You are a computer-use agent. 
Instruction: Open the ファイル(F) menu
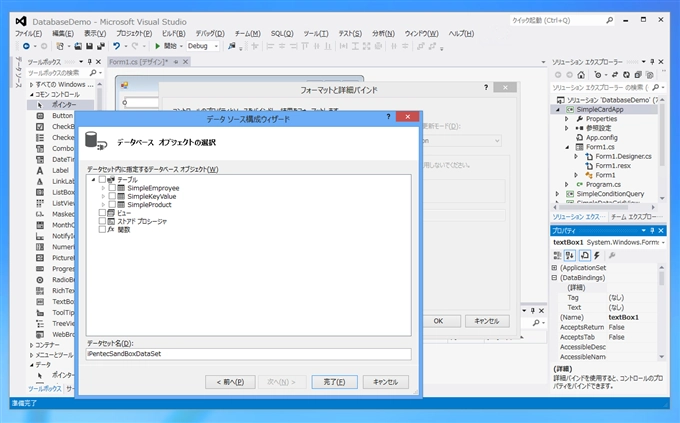tap(29, 33)
